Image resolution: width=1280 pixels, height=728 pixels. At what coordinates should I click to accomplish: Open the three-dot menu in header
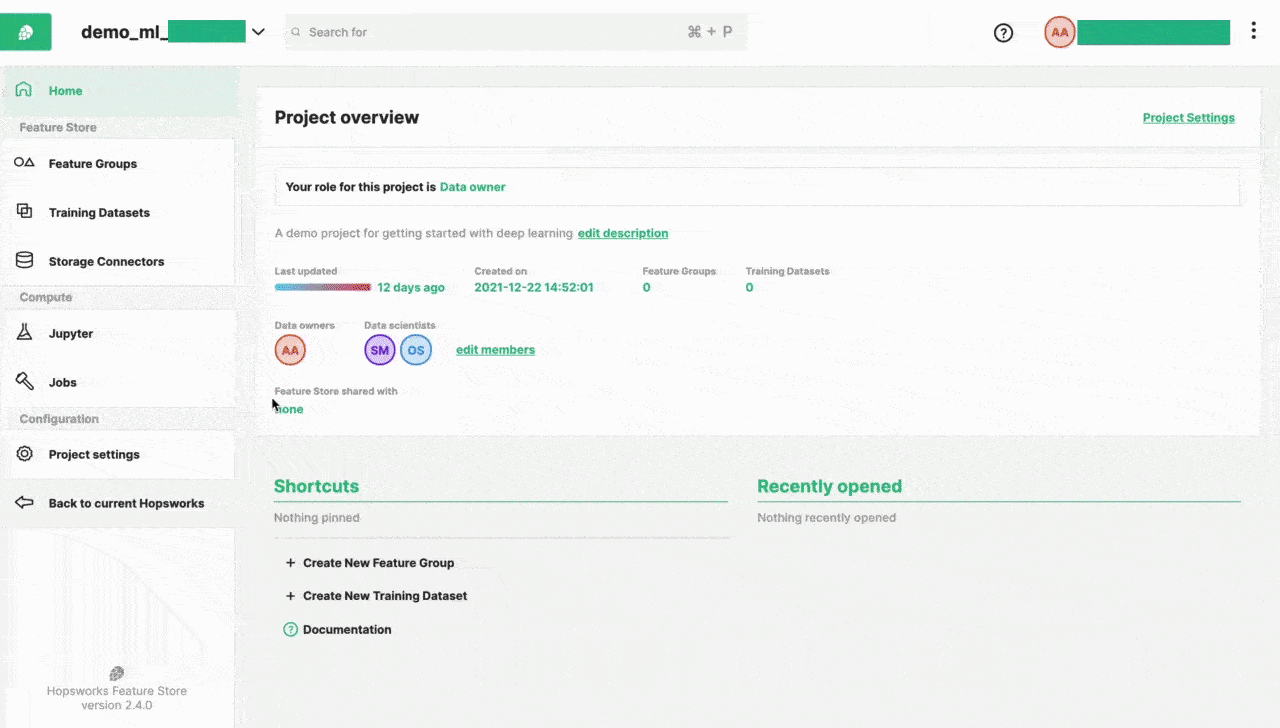click(1253, 31)
